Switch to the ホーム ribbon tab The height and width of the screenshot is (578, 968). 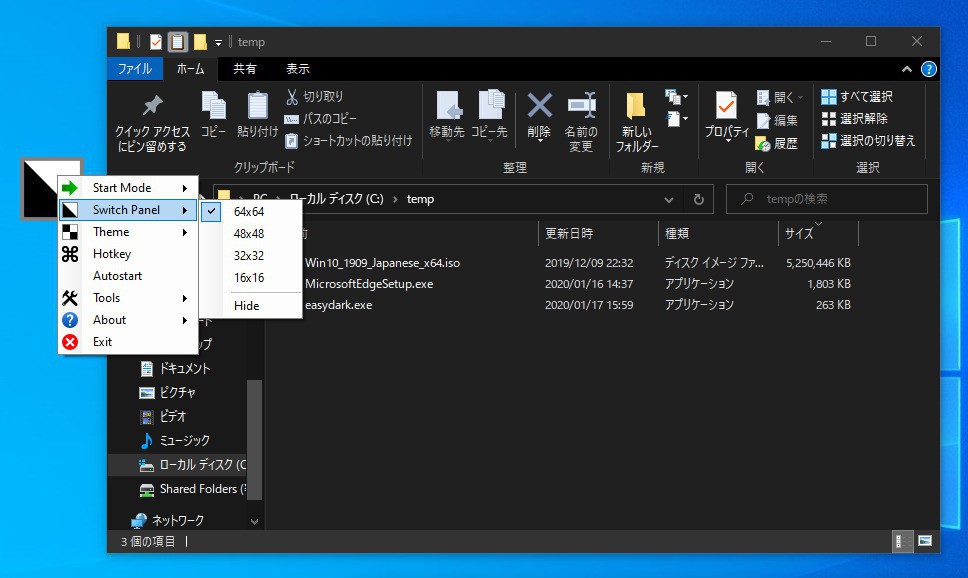click(190, 69)
